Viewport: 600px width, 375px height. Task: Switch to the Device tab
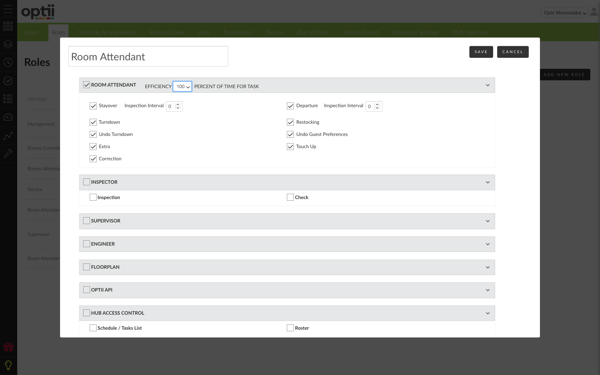tap(274, 33)
